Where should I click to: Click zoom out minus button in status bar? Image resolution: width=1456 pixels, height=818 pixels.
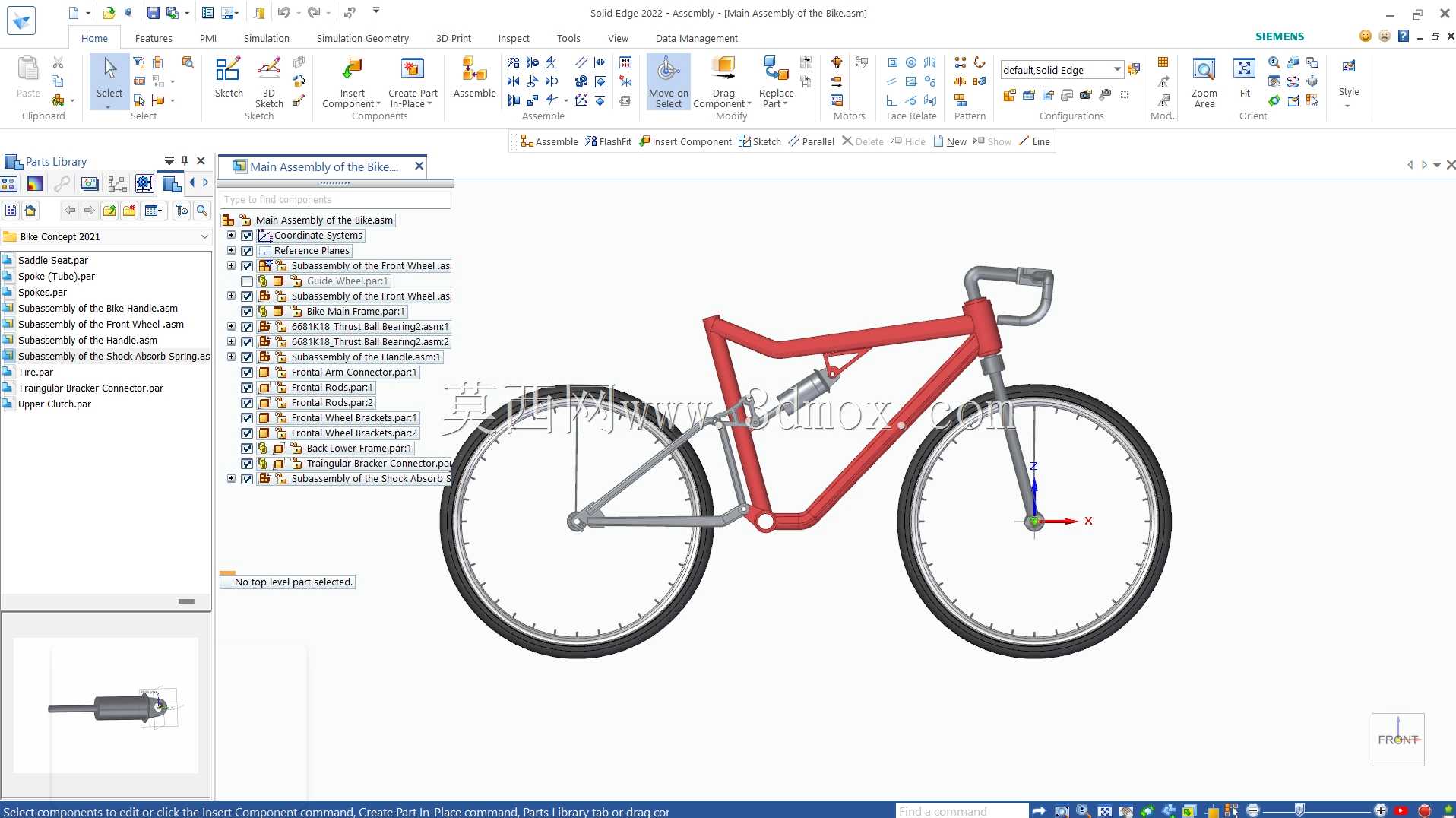[1254, 810]
